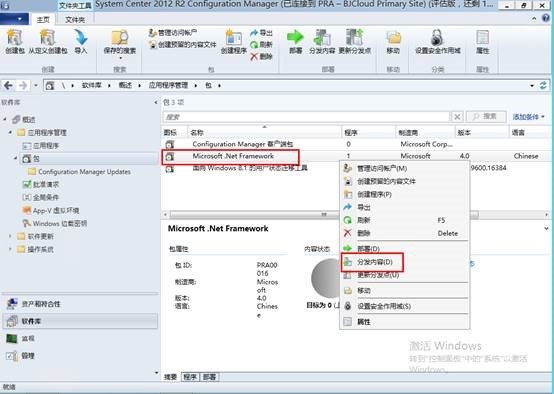Image resolution: width=554 pixels, height=394 pixels.
Task: Switch to the 主页 ribbon tab
Action: (43, 20)
